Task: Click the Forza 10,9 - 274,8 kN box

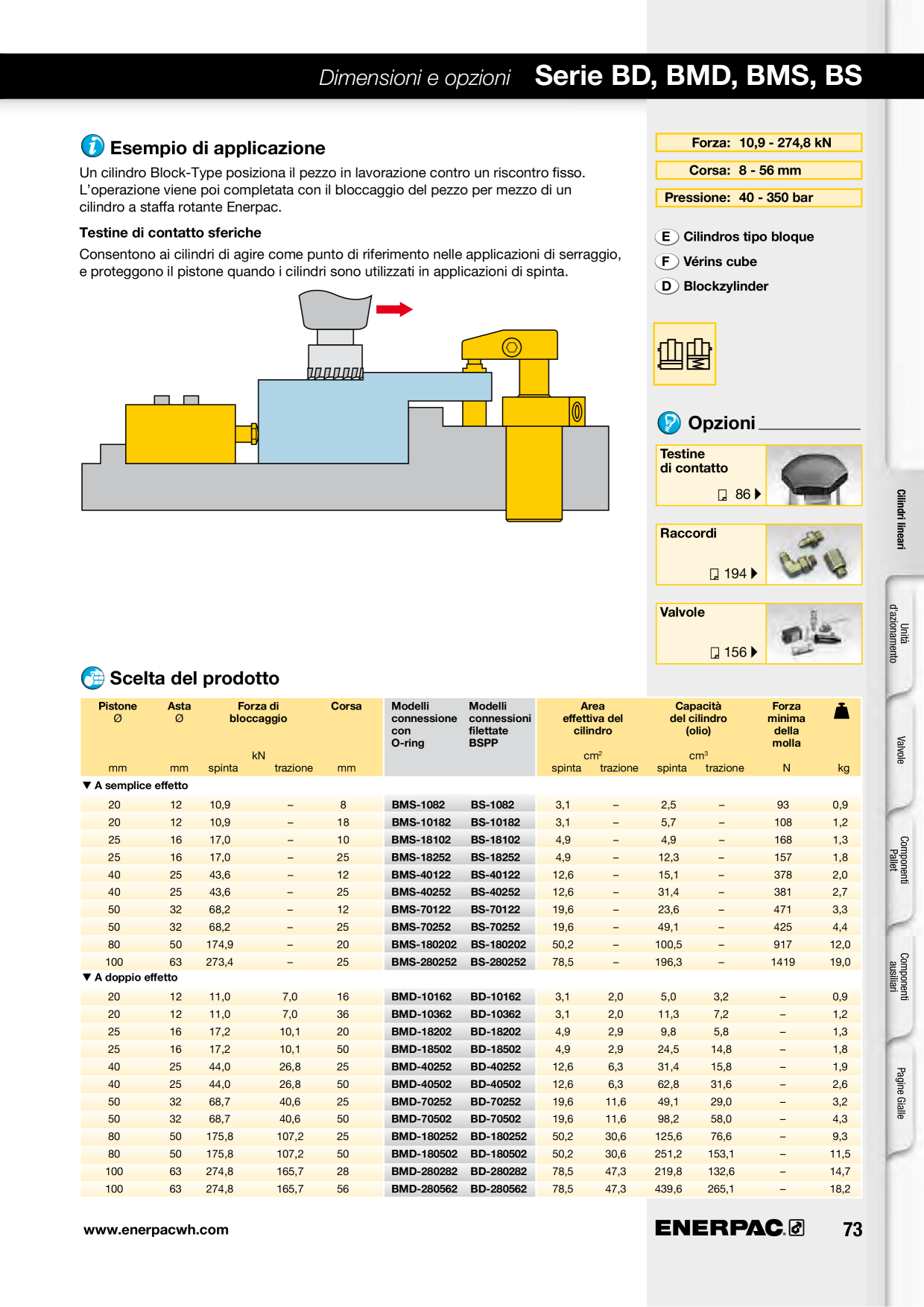Action: [x=759, y=142]
